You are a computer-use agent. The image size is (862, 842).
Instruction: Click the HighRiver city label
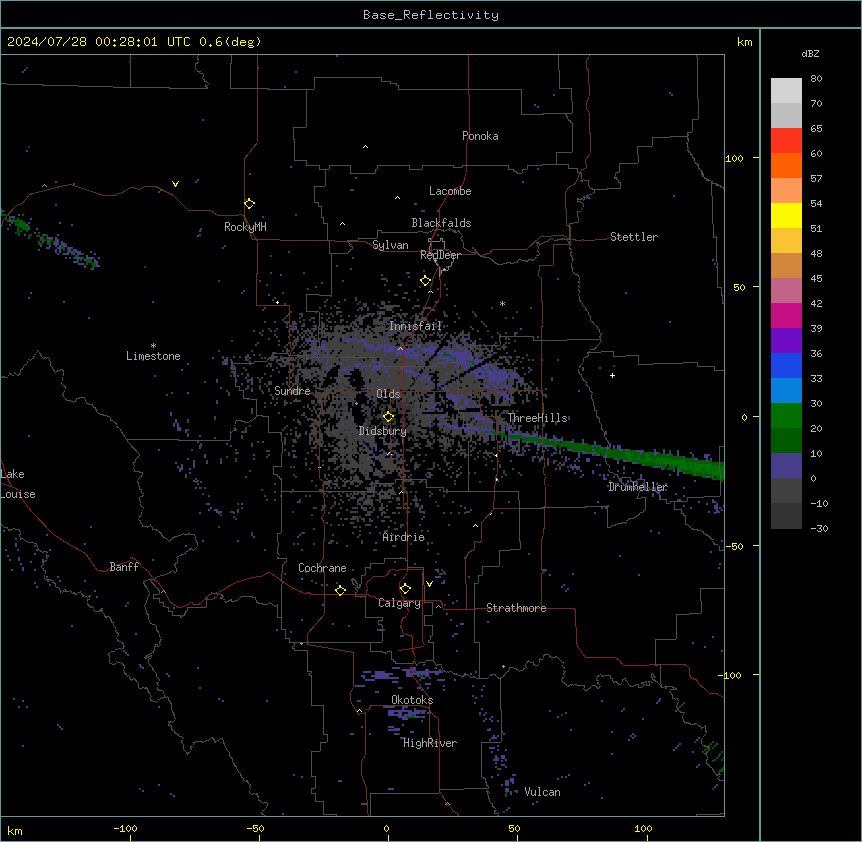[430, 743]
